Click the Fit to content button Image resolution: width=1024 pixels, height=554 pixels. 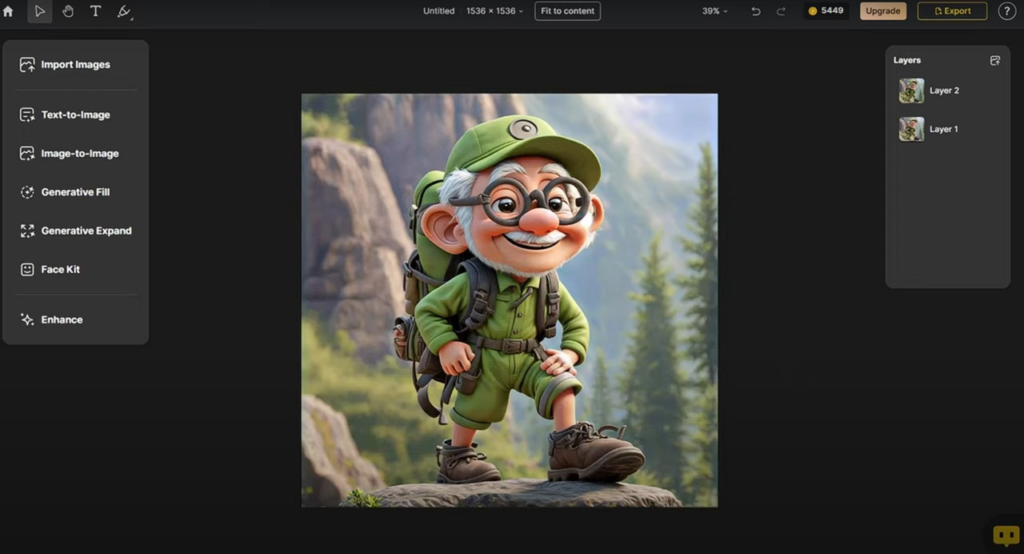coord(567,11)
